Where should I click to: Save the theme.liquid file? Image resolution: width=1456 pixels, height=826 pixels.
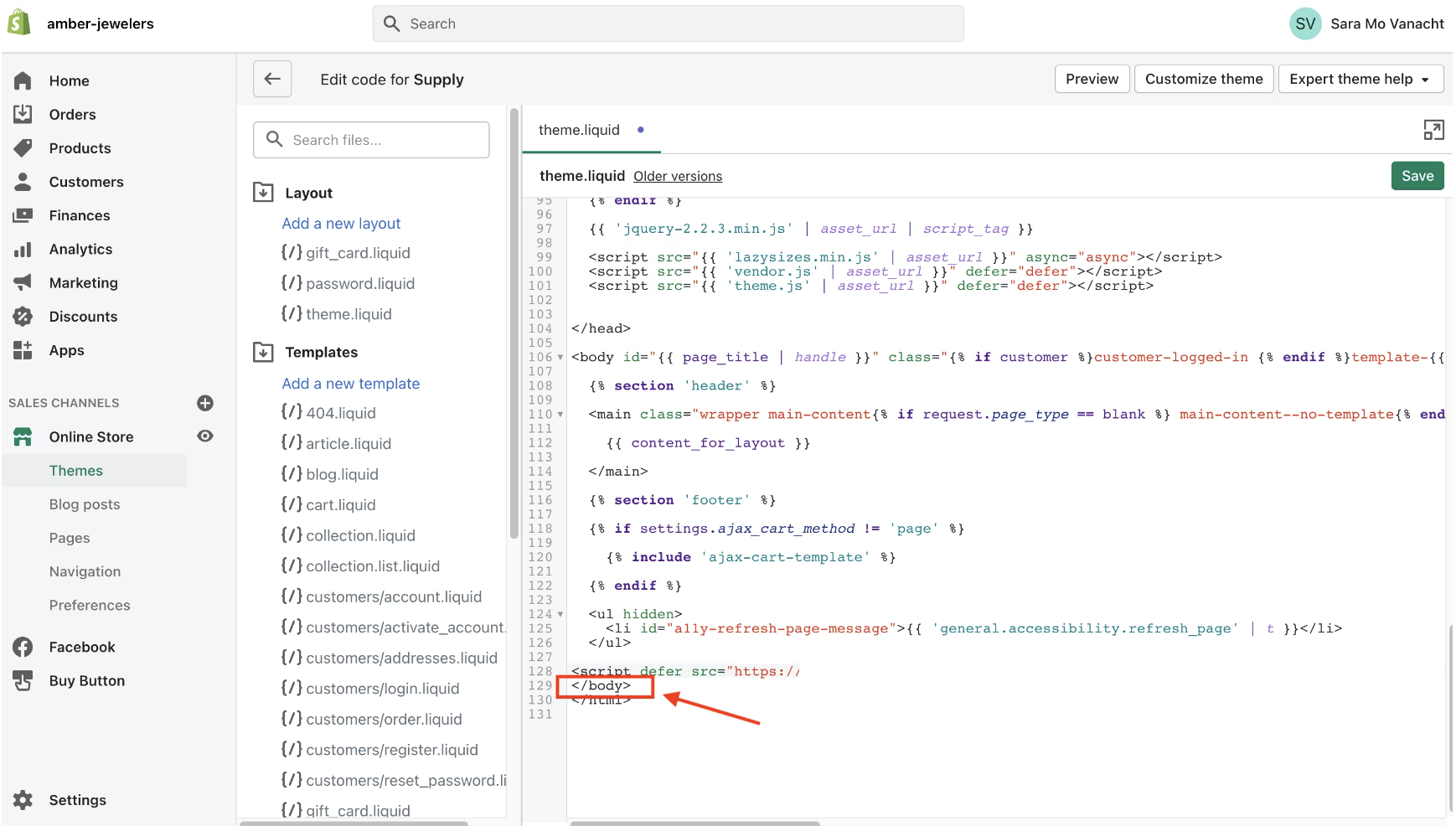coord(1417,176)
